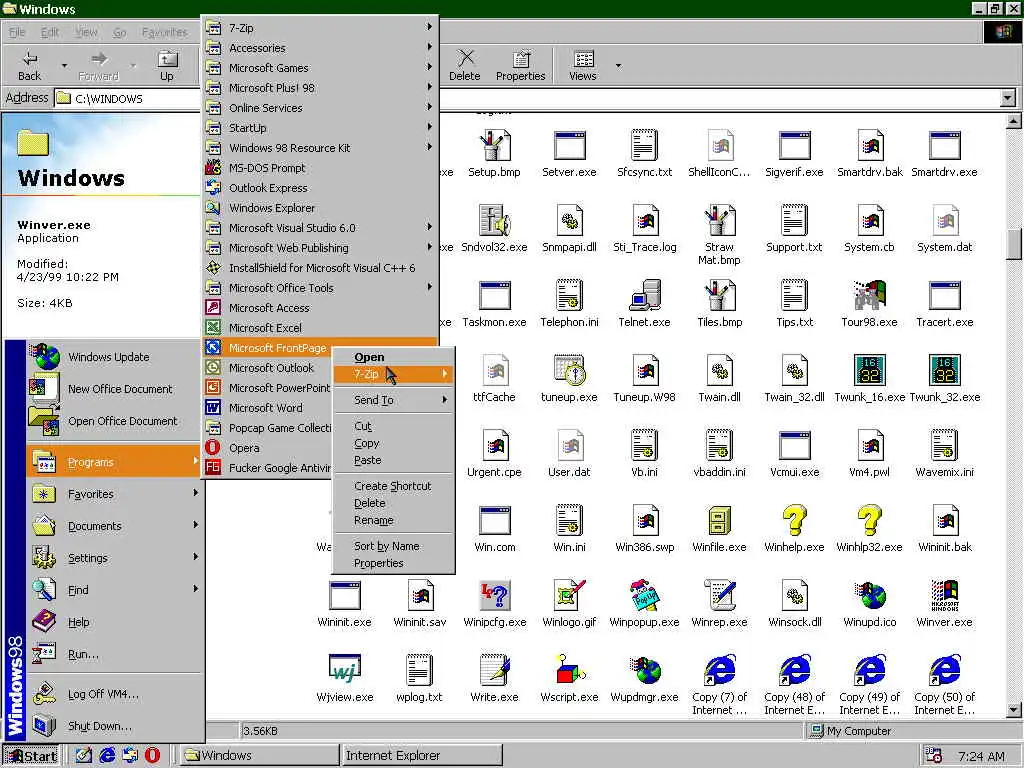This screenshot has width=1024, height=768.
Task: Expand the Favorites Start menu submenu
Action: coord(115,494)
